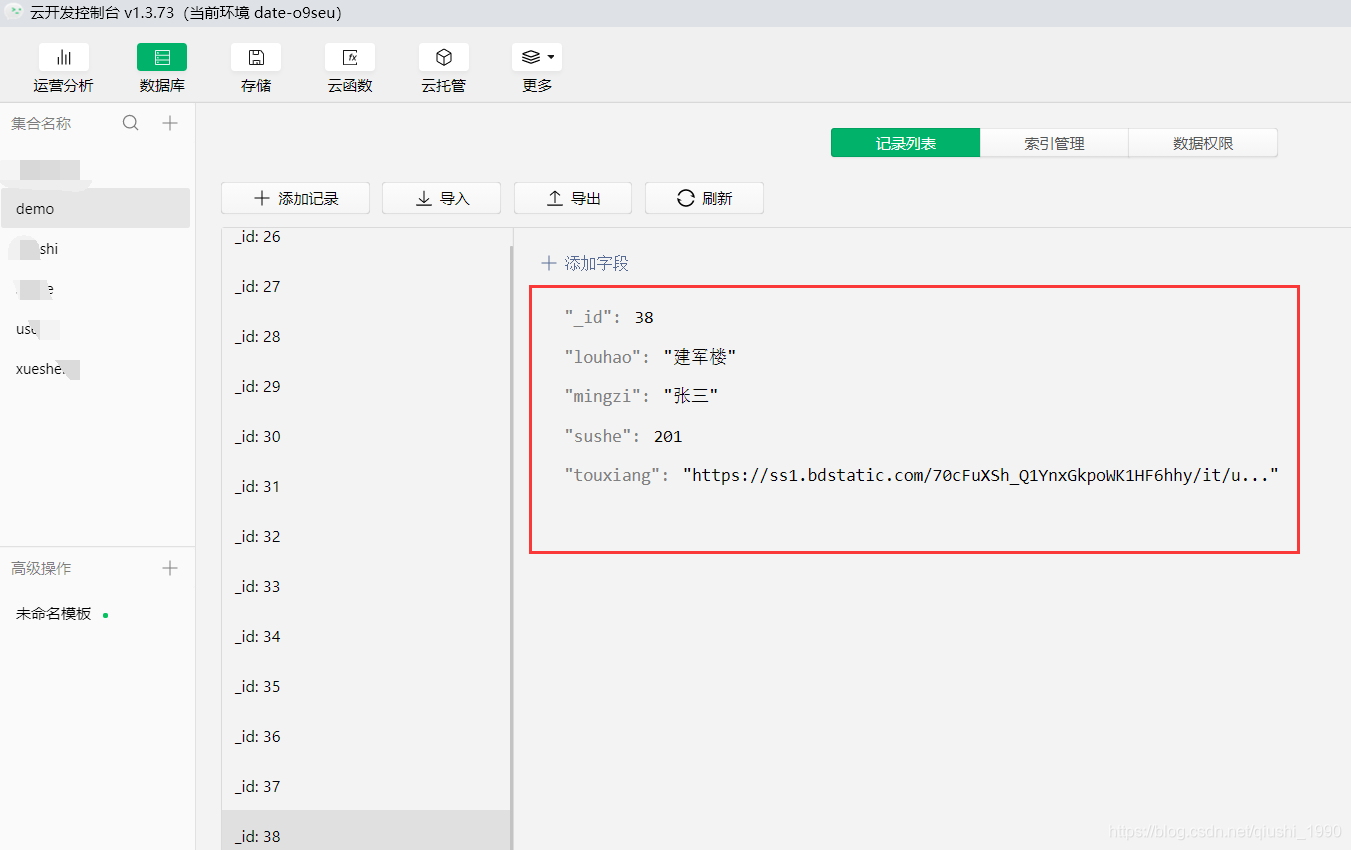Search collections with the magnifier icon
The image size is (1351, 850).
coord(131,123)
